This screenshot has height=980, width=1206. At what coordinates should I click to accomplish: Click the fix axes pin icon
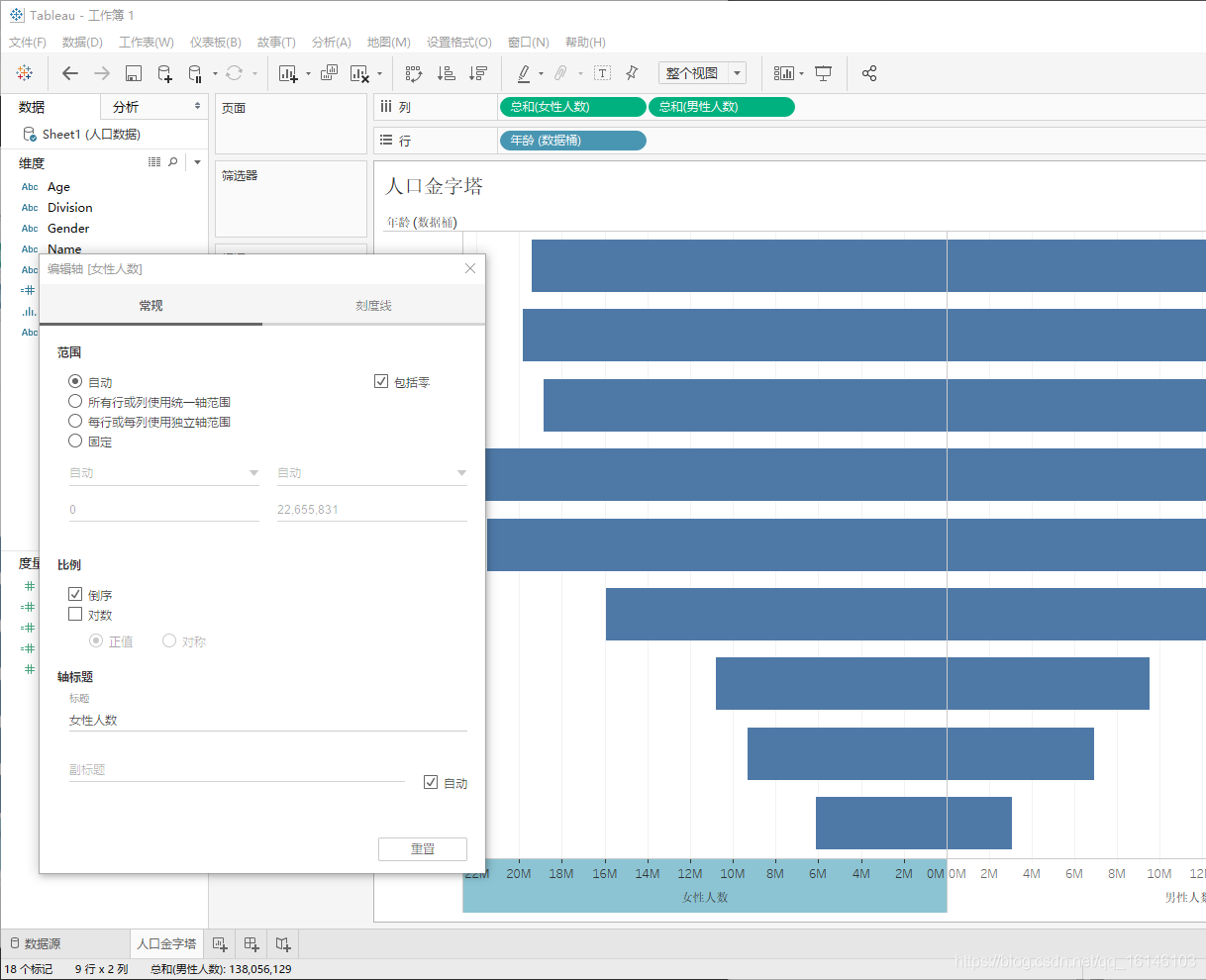tap(632, 73)
